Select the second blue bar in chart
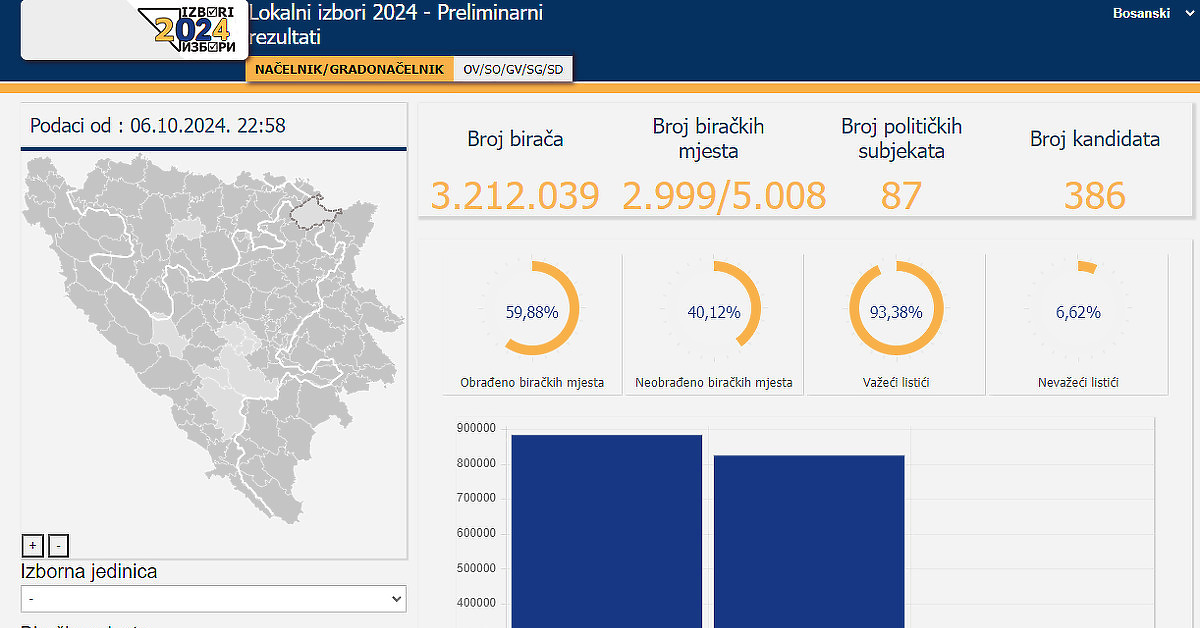Screen dimensions: 1200x628 tap(808, 540)
